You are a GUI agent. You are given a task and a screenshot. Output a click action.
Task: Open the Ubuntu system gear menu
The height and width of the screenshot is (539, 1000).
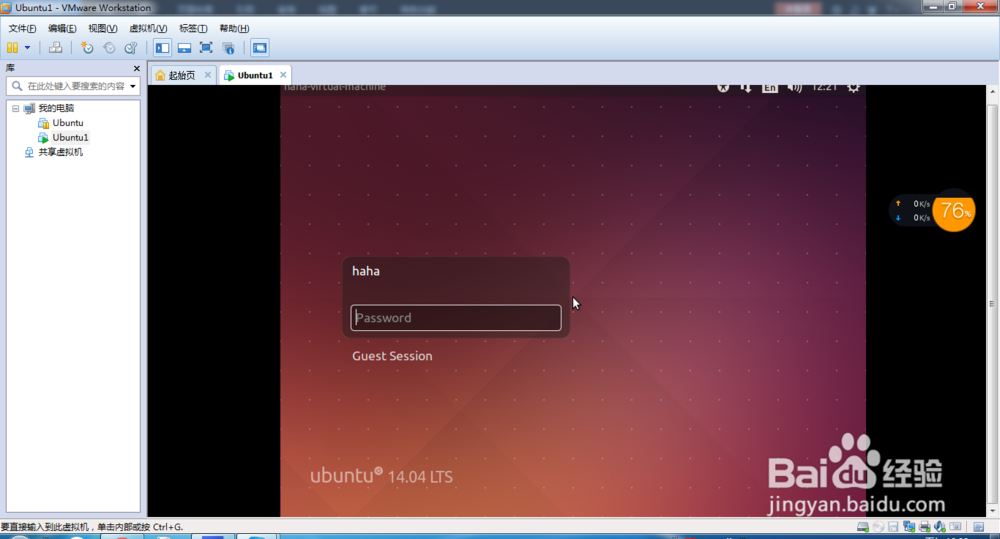(x=853, y=87)
